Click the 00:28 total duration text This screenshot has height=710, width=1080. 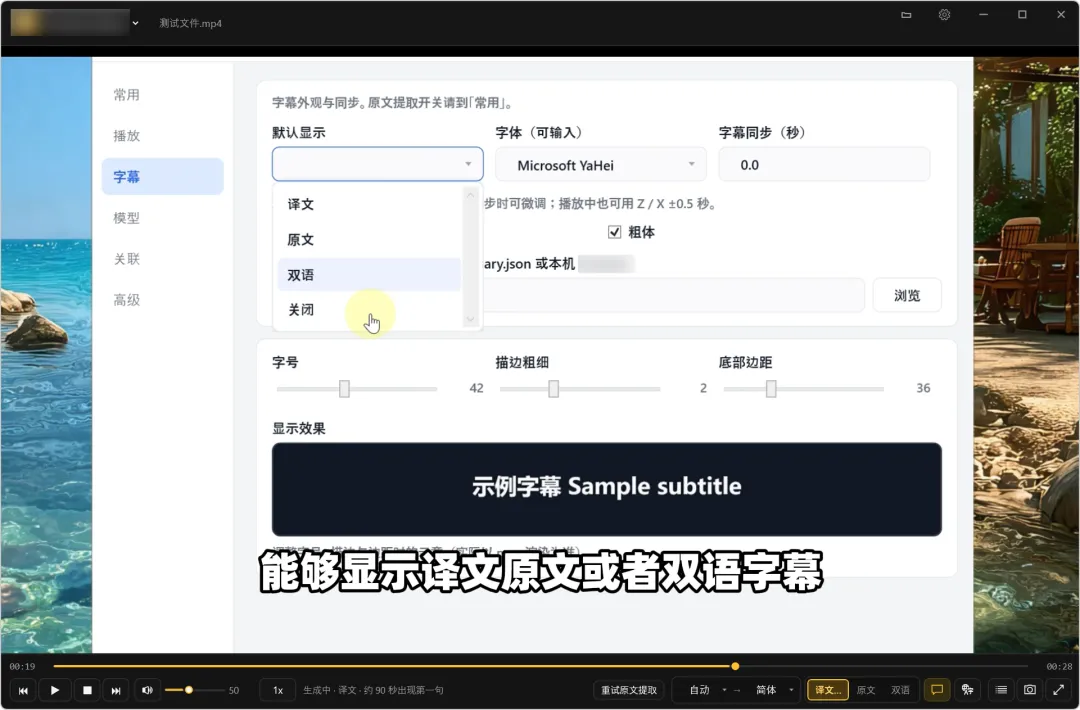(x=1059, y=667)
